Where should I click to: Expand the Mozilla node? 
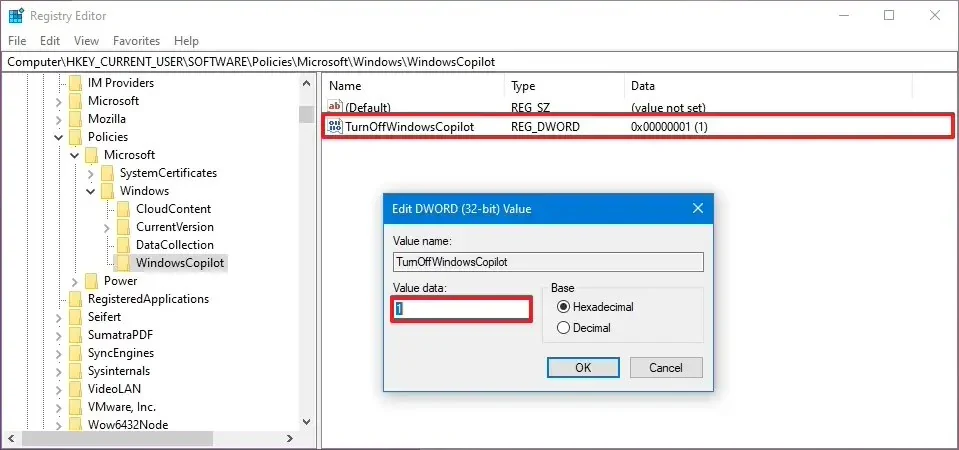59,119
